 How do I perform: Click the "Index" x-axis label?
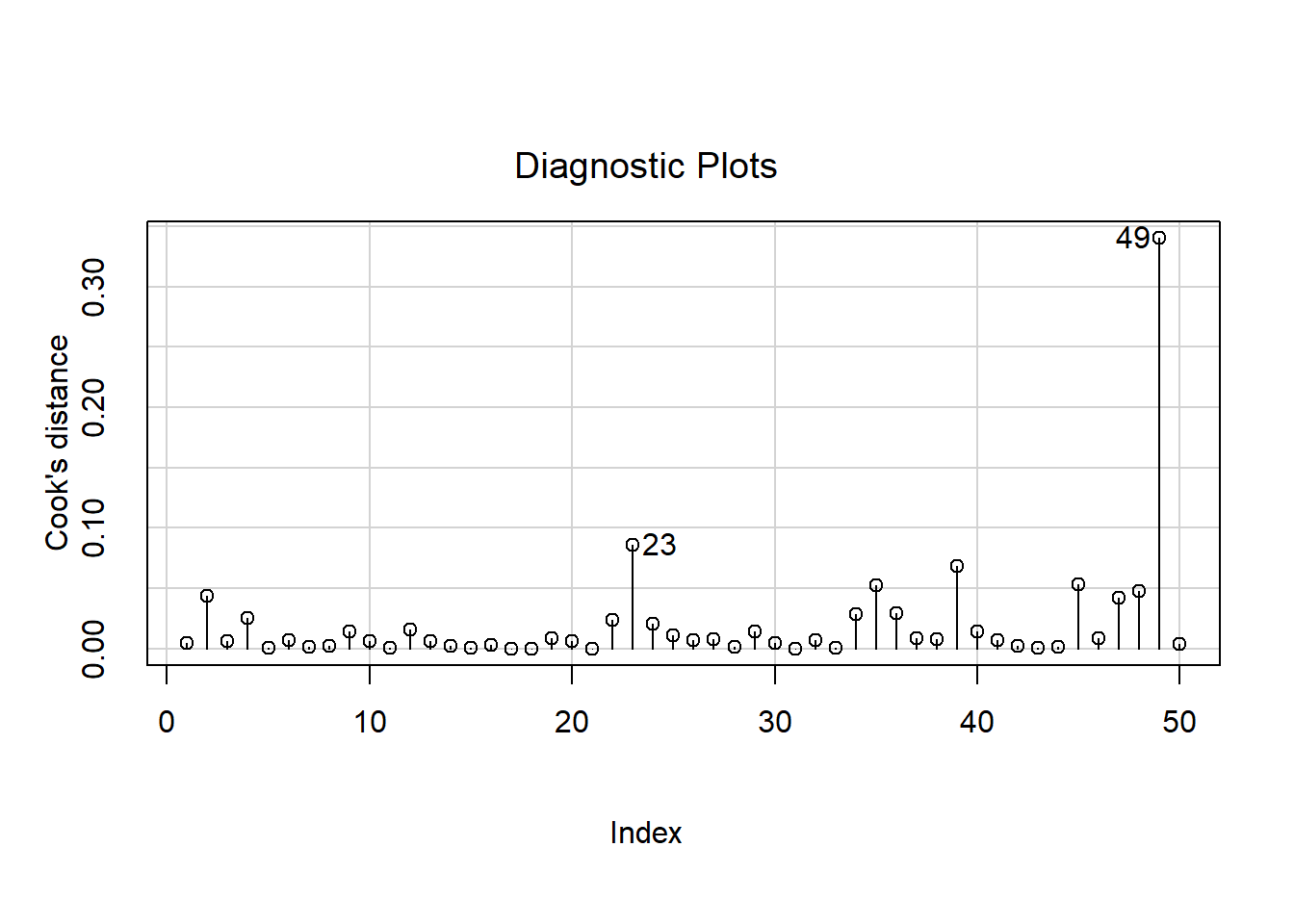pos(645,833)
